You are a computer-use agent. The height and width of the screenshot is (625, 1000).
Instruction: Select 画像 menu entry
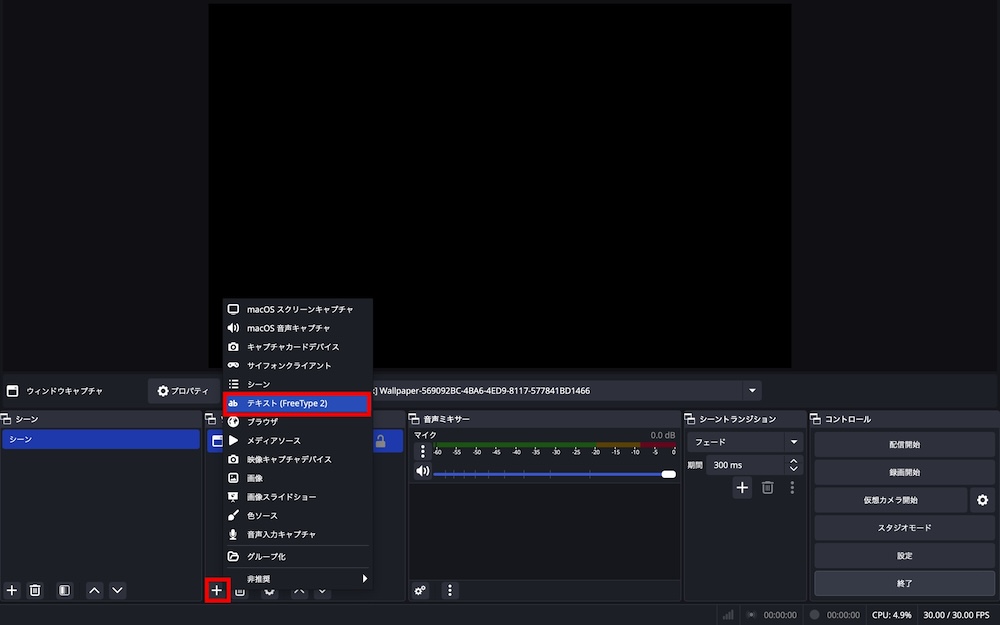point(298,478)
